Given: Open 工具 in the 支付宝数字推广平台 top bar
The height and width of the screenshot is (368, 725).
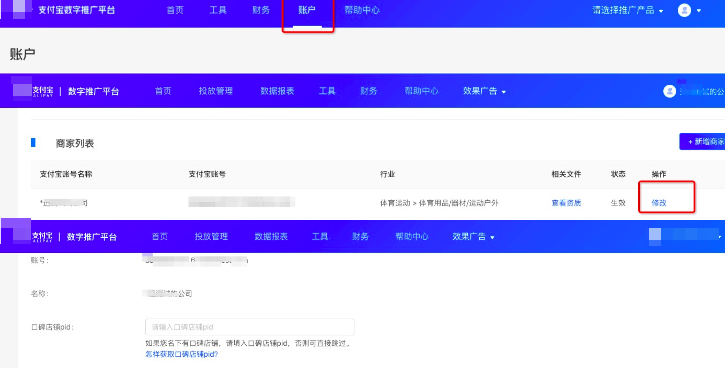Looking at the screenshot, I should pos(218,10).
